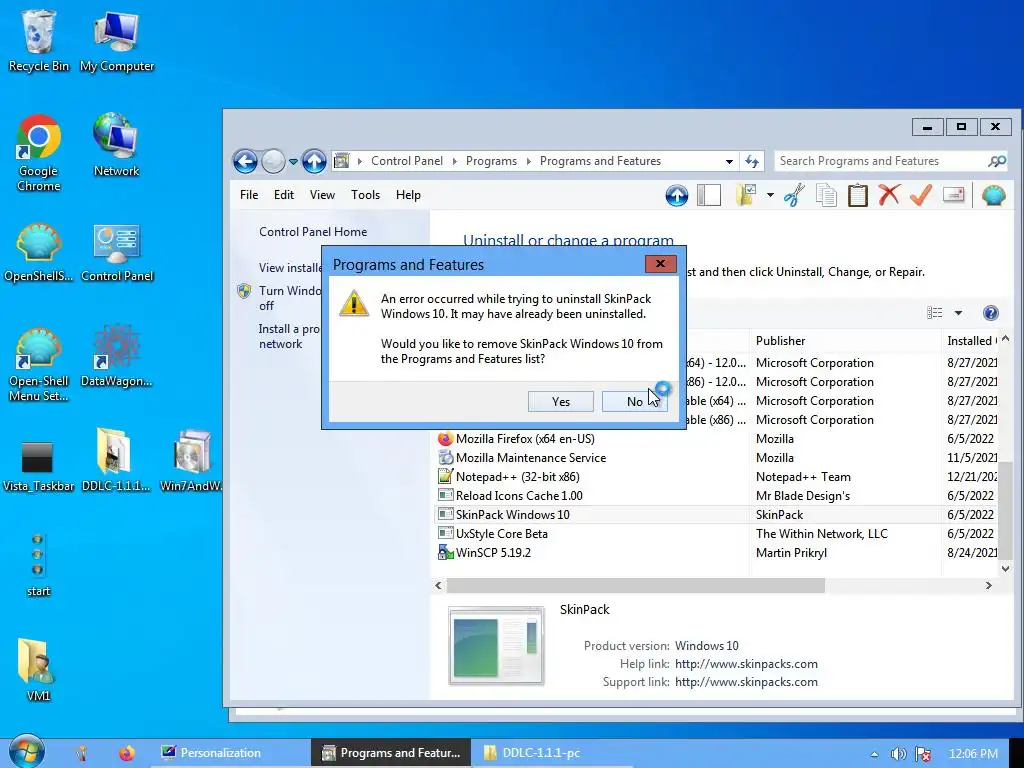Screen dimensions: 1024x768
Task: Open the Help menu
Action: pos(408,195)
